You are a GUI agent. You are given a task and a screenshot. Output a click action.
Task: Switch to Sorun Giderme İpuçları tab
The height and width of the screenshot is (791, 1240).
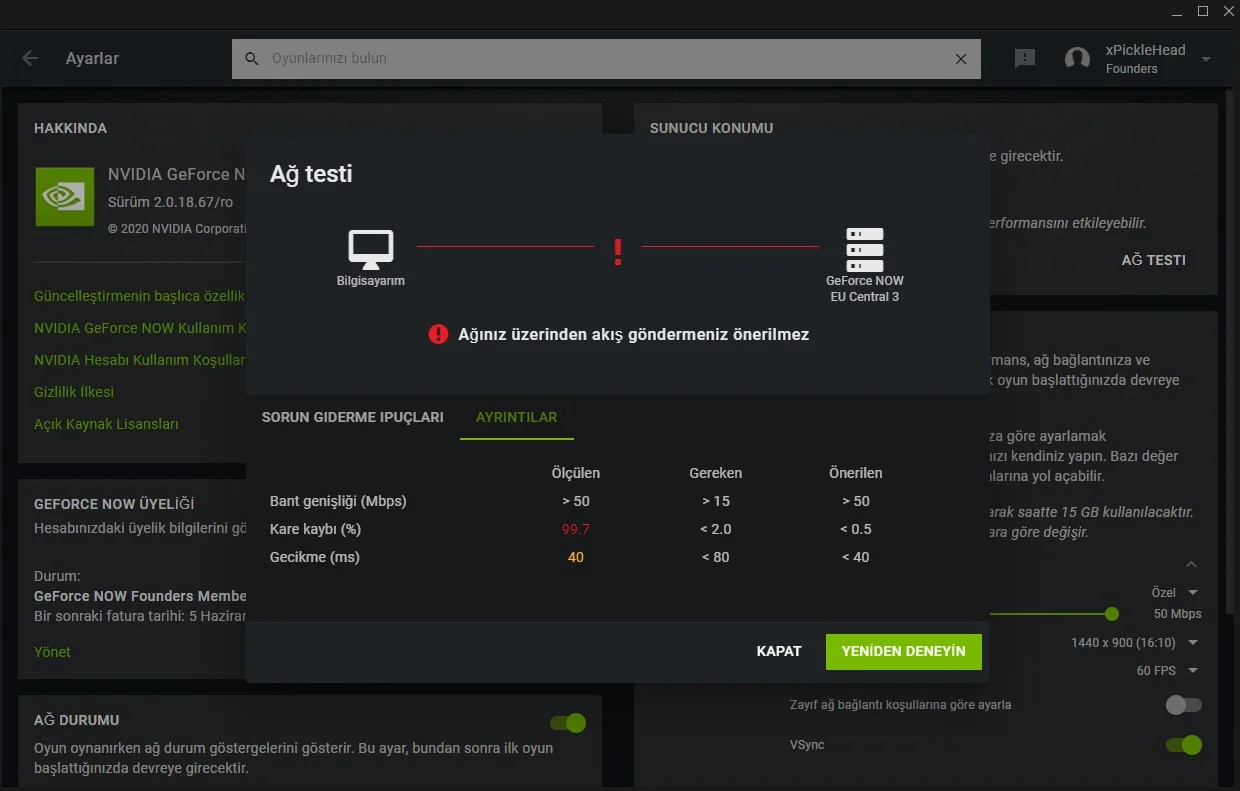tap(353, 417)
